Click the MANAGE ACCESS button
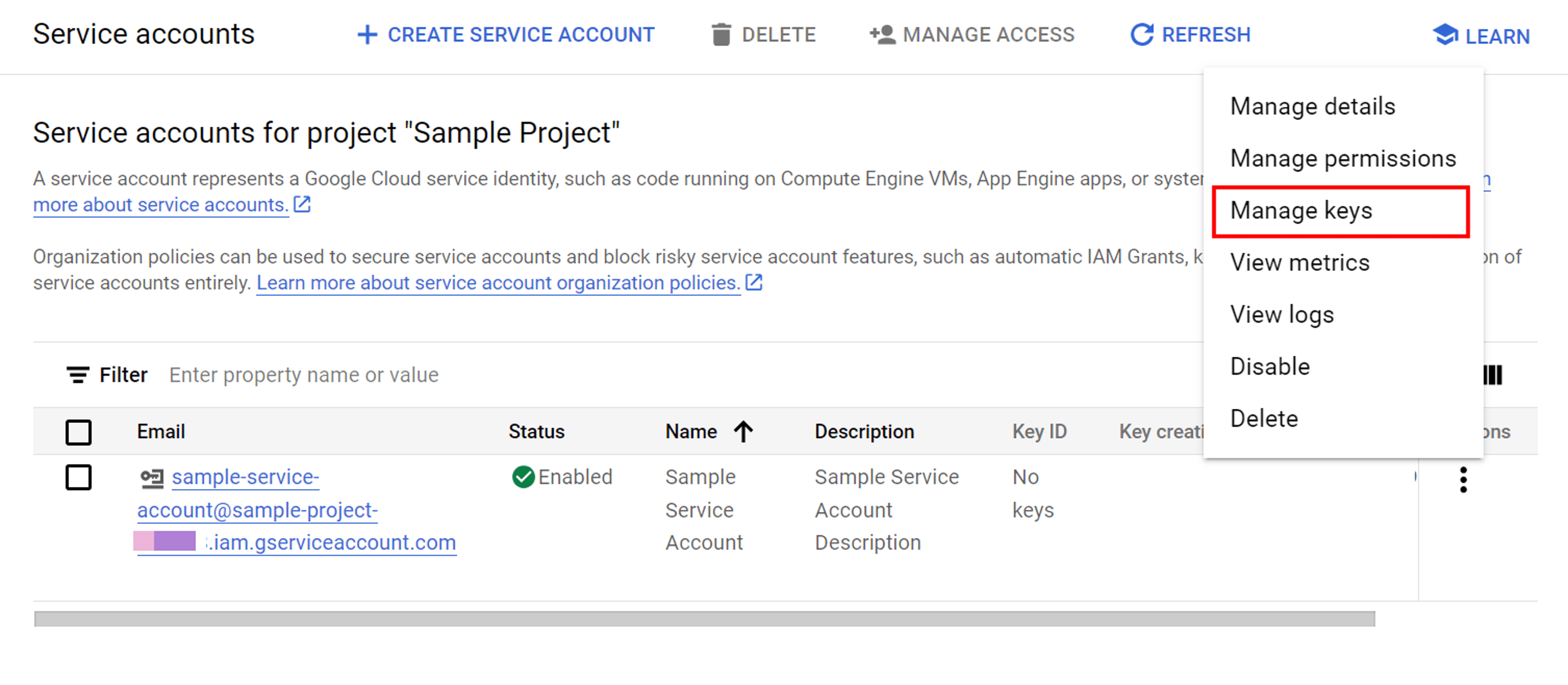The width and height of the screenshot is (1568, 685). [x=972, y=35]
